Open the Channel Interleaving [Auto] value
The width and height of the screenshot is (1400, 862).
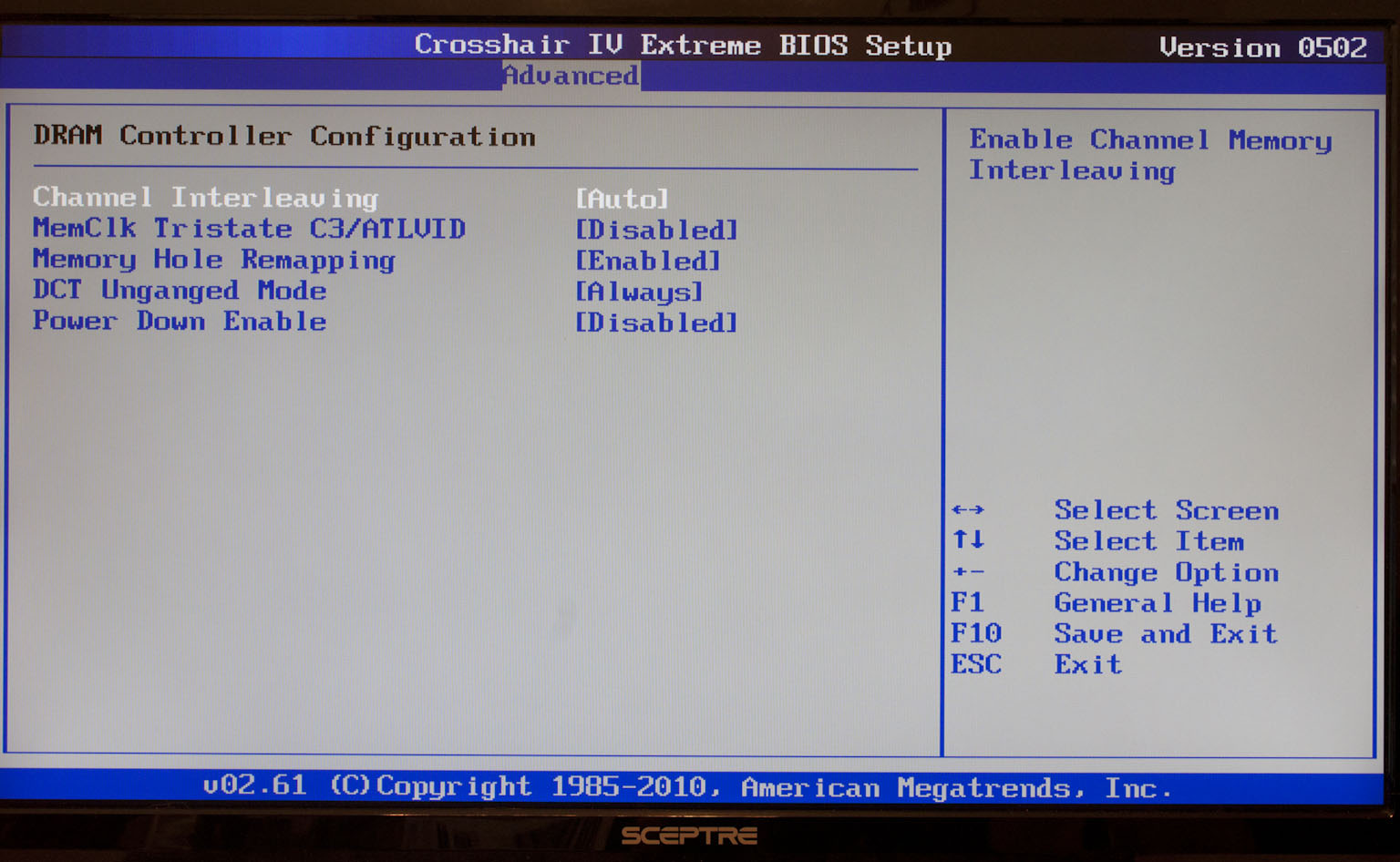(x=623, y=199)
